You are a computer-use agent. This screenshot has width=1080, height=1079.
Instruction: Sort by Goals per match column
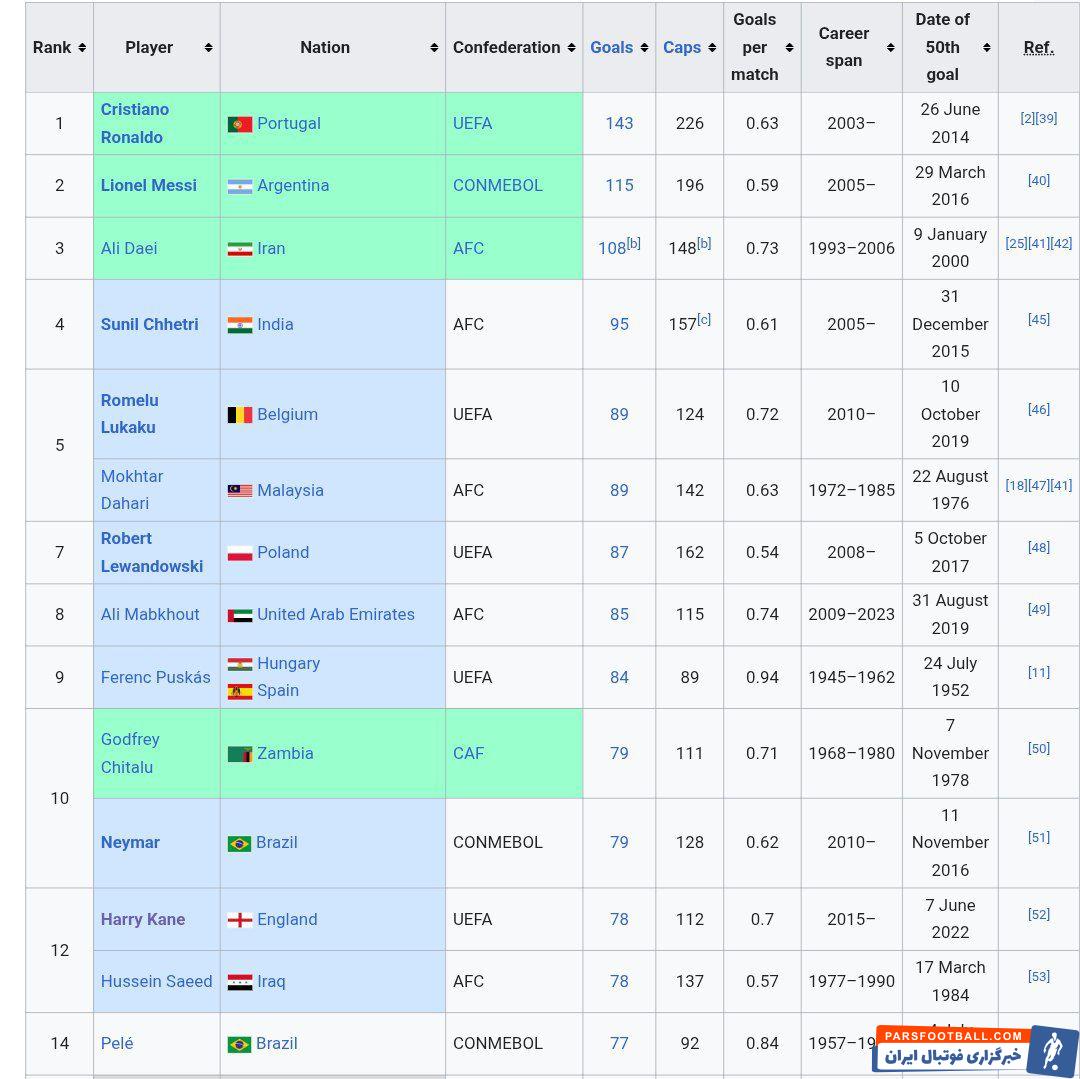(789, 48)
